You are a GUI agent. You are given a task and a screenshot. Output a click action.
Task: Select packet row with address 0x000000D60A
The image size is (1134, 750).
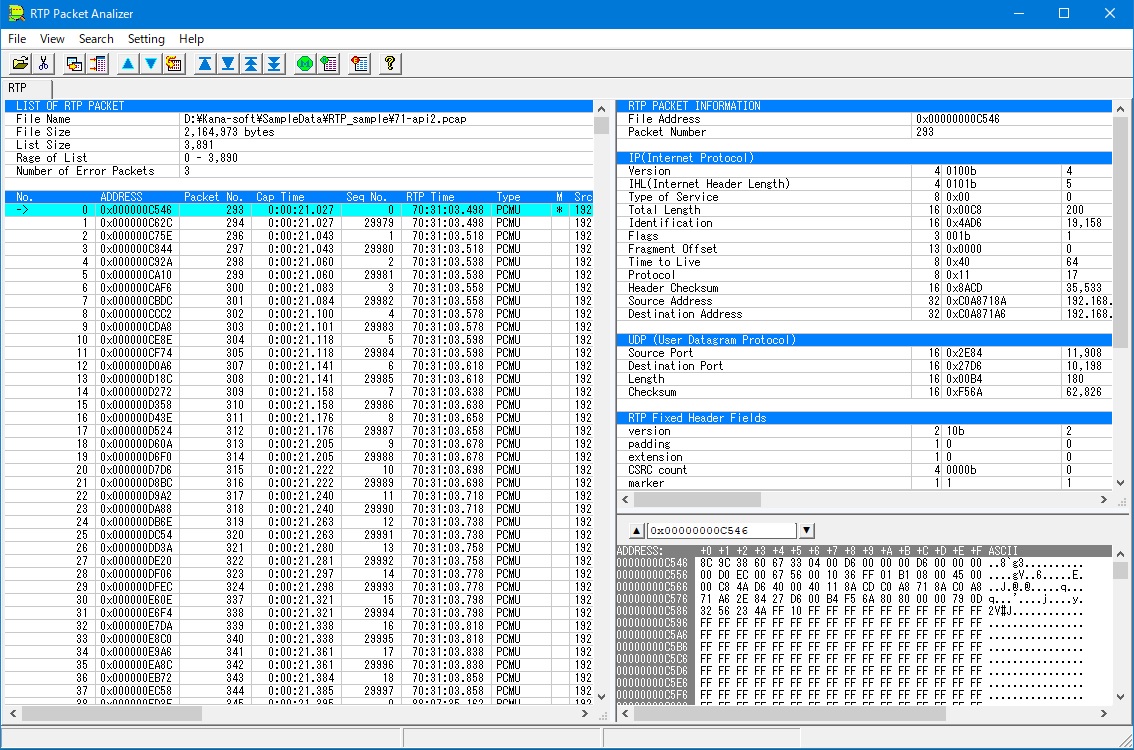click(299, 444)
